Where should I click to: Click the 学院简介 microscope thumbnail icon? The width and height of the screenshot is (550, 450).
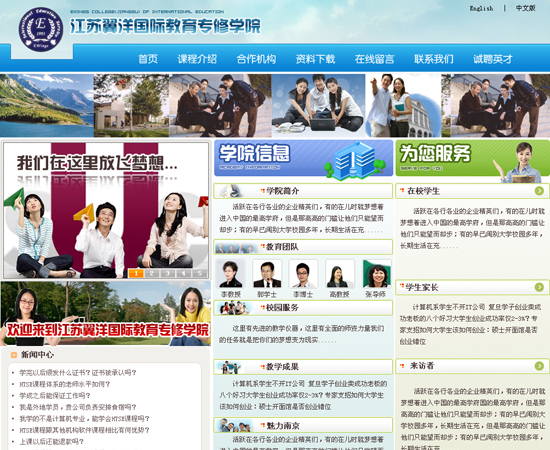231,191
